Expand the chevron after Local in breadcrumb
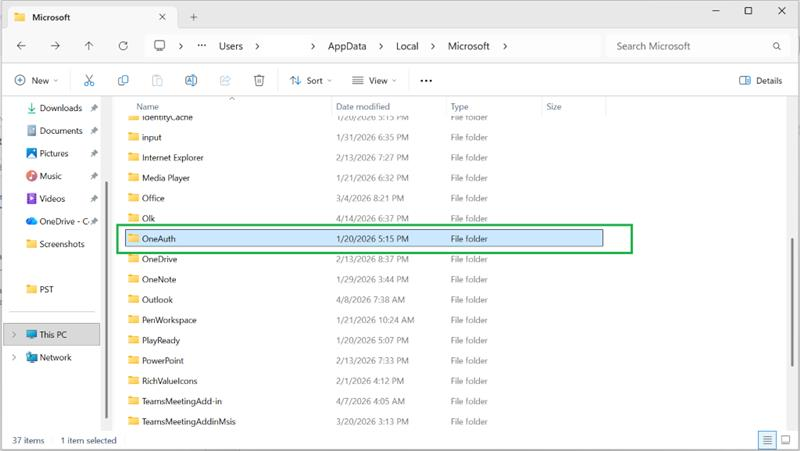 coord(433,46)
